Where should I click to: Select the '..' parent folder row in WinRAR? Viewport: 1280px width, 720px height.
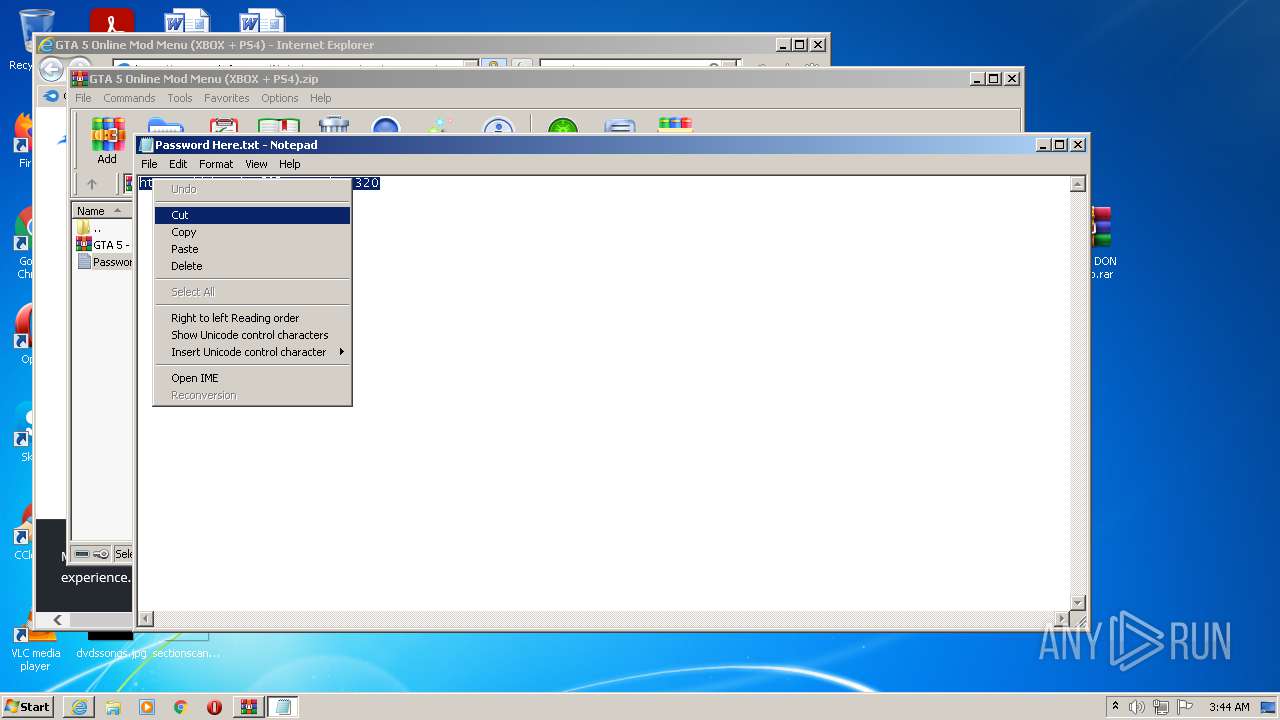[103, 228]
